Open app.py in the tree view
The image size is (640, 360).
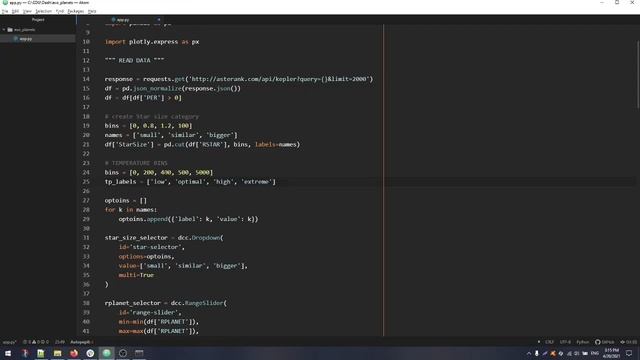pos(26,39)
